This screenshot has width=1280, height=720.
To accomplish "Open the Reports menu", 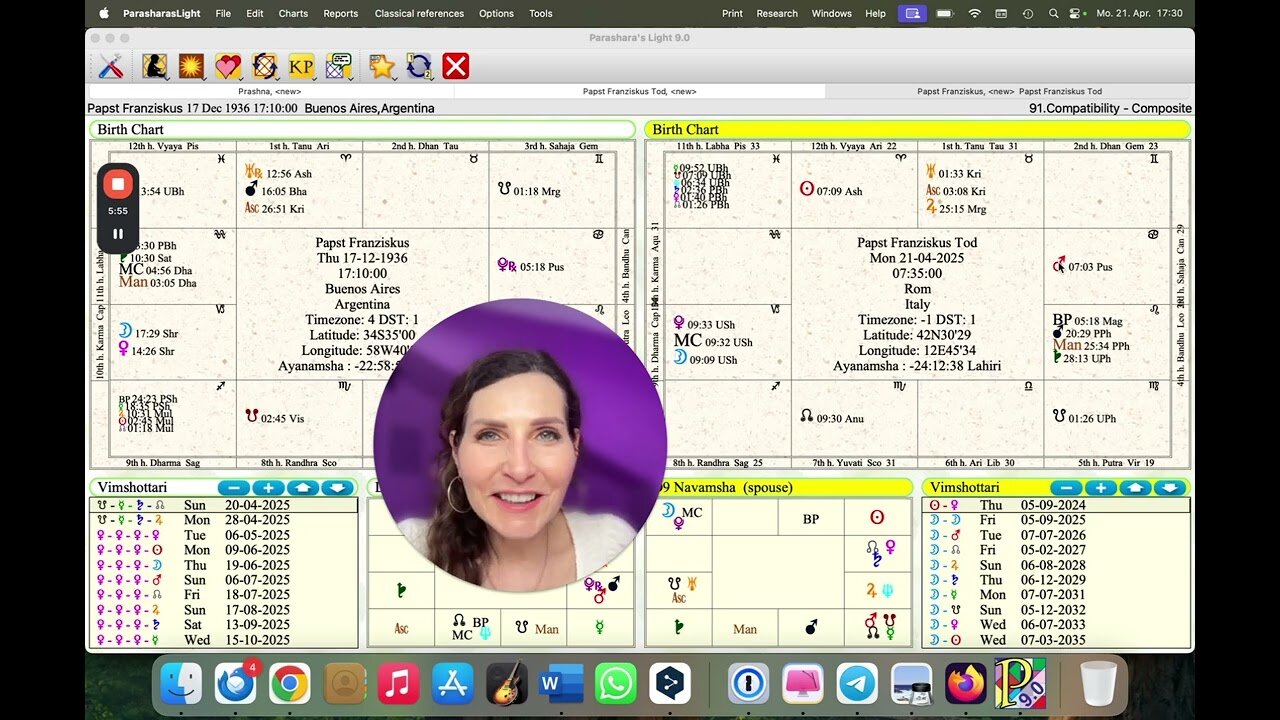I will pyautogui.click(x=341, y=13).
